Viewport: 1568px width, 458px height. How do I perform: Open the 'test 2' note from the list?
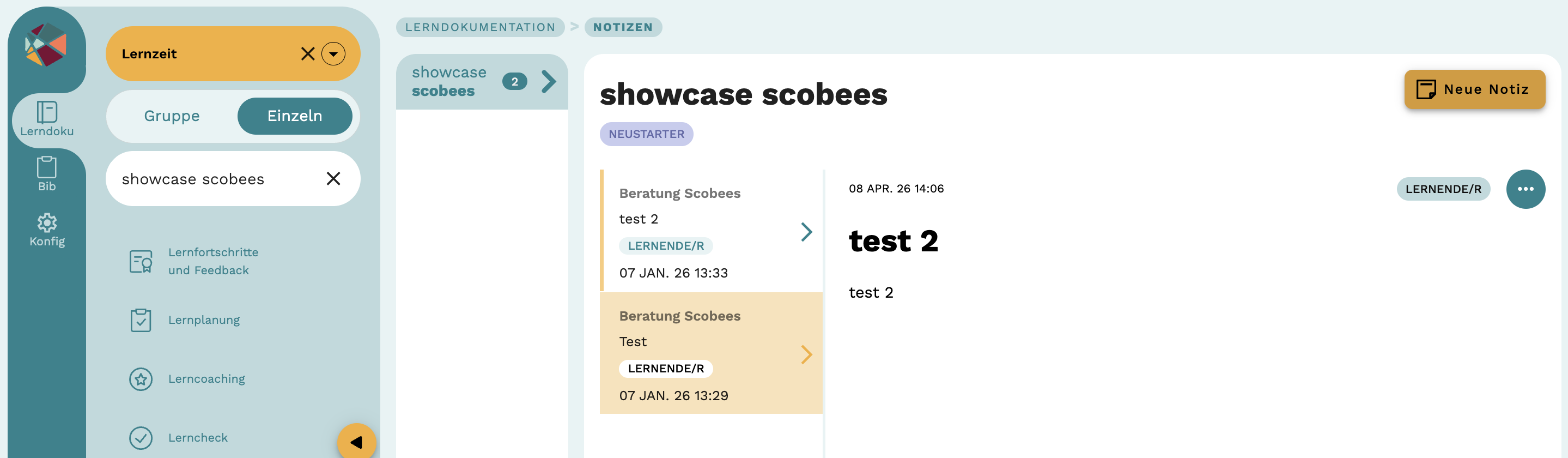(711, 231)
